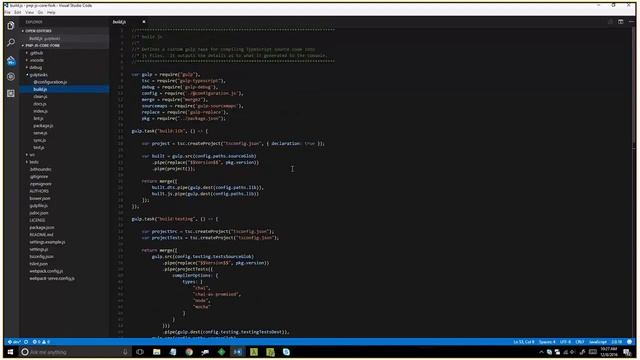Open tslint.json in the file tree
This screenshot has height=360, width=640.
39,264
